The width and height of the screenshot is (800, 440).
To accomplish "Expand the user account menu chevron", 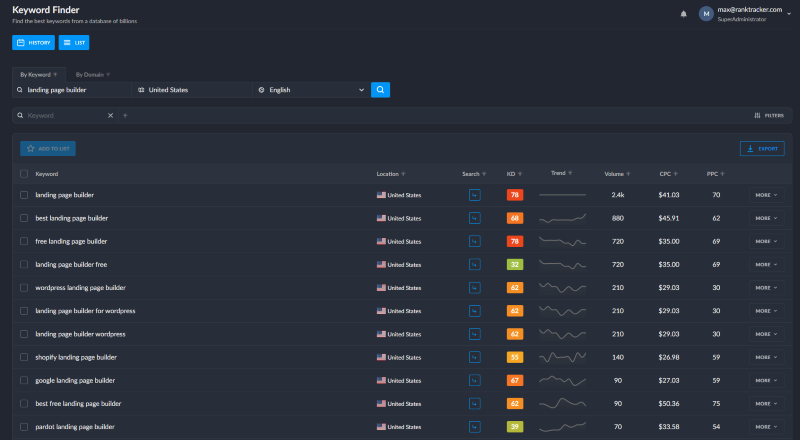I will tap(789, 14).
